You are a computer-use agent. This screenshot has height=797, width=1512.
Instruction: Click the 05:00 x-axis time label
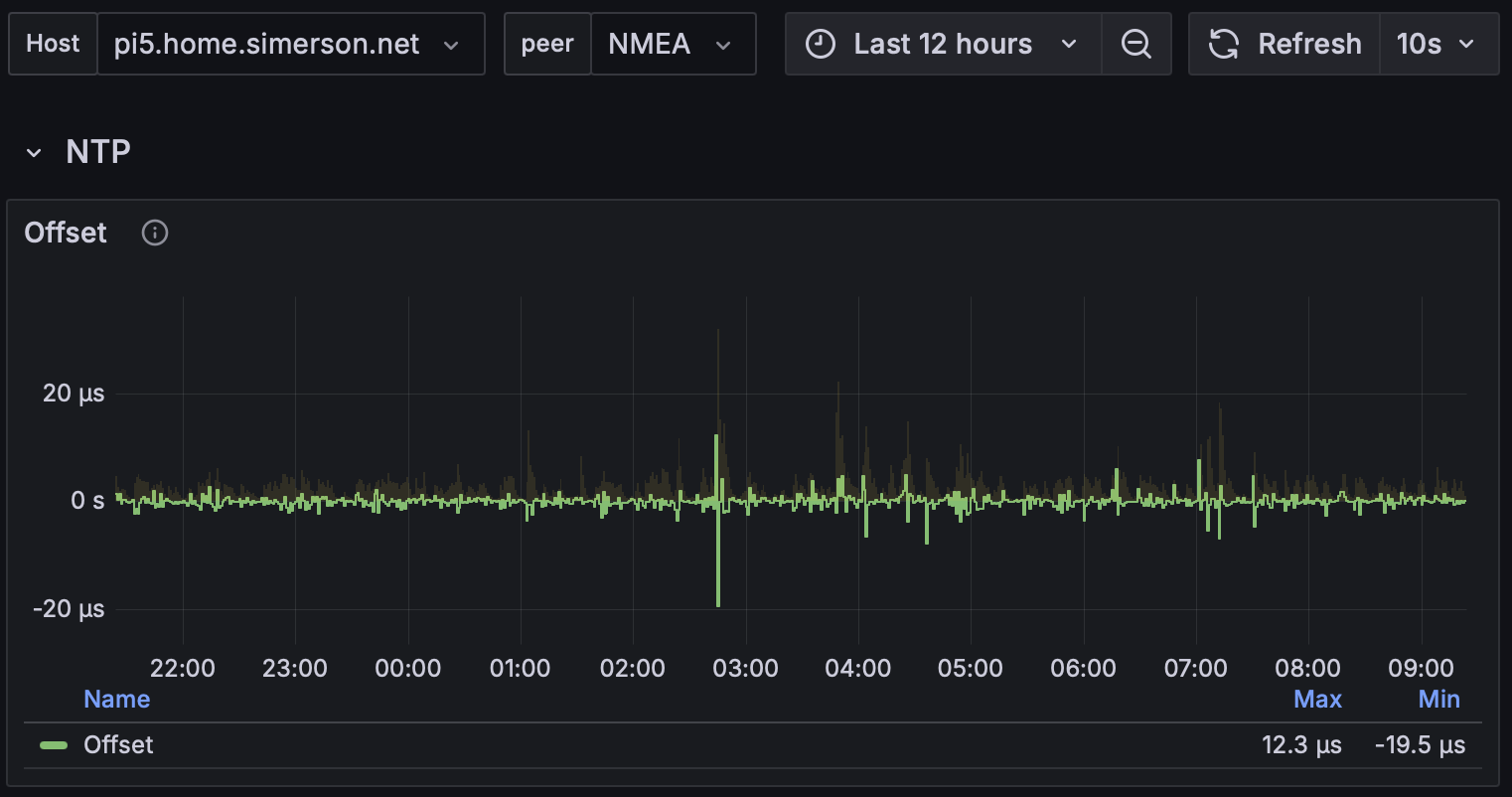point(971,668)
